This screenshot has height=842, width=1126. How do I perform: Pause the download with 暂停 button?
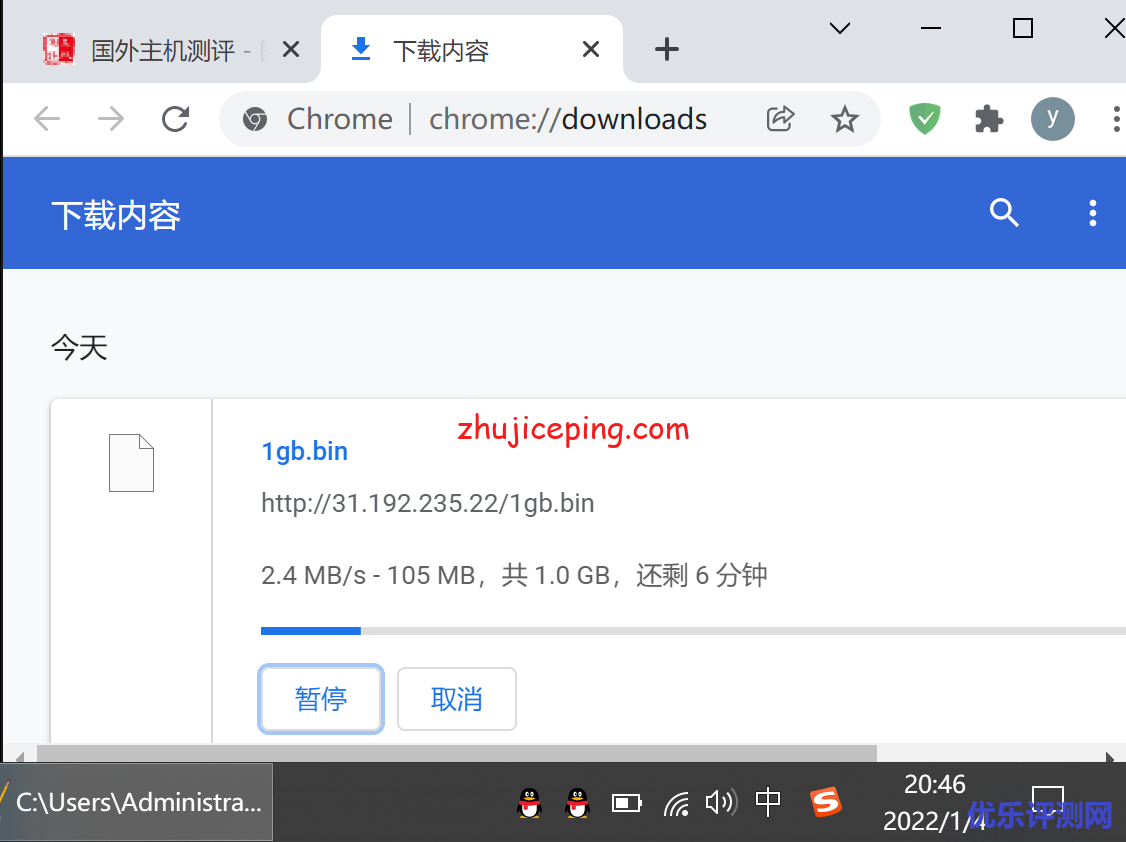[x=321, y=699]
